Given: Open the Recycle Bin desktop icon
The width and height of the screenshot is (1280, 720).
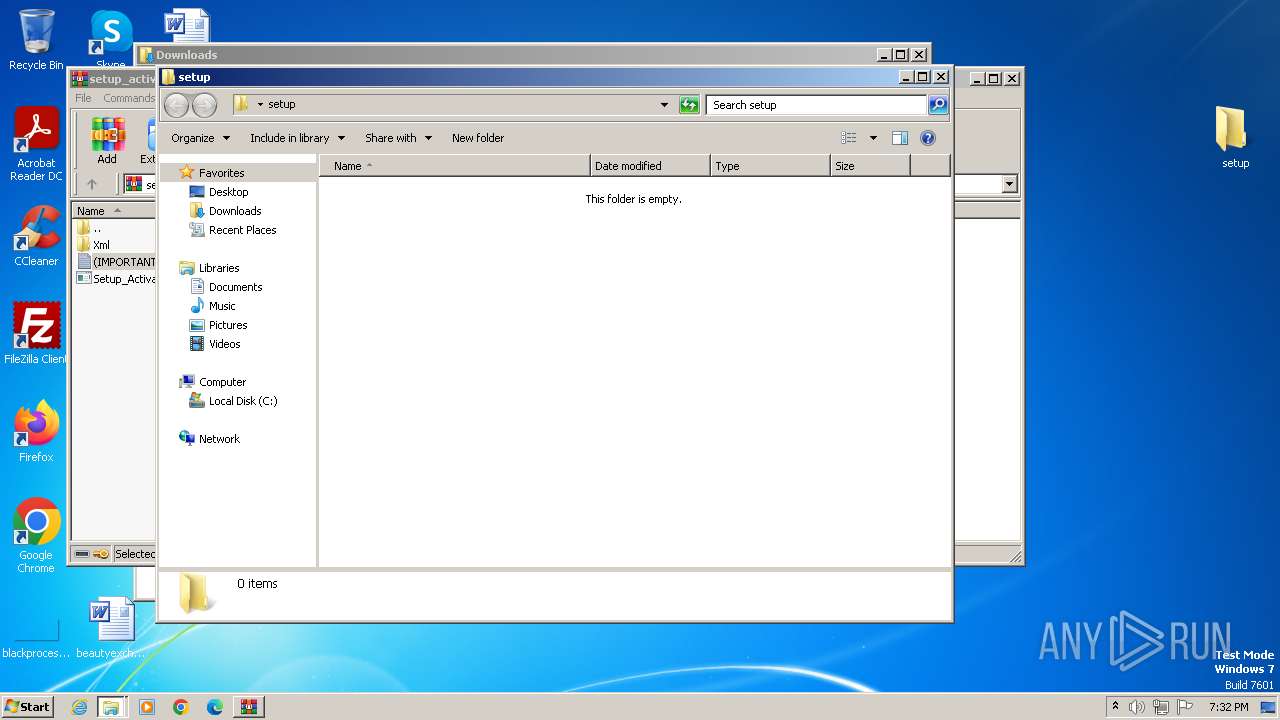Looking at the screenshot, I should tap(36, 40).
